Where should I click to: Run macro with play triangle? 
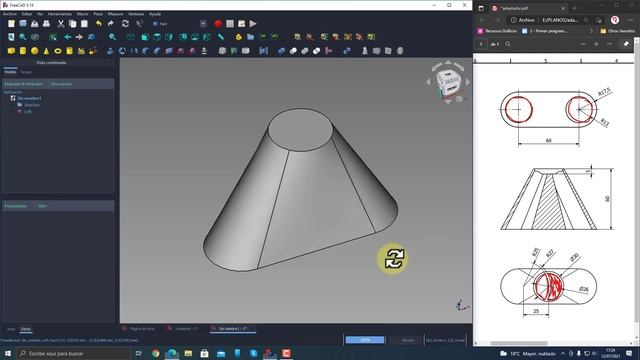point(253,24)
